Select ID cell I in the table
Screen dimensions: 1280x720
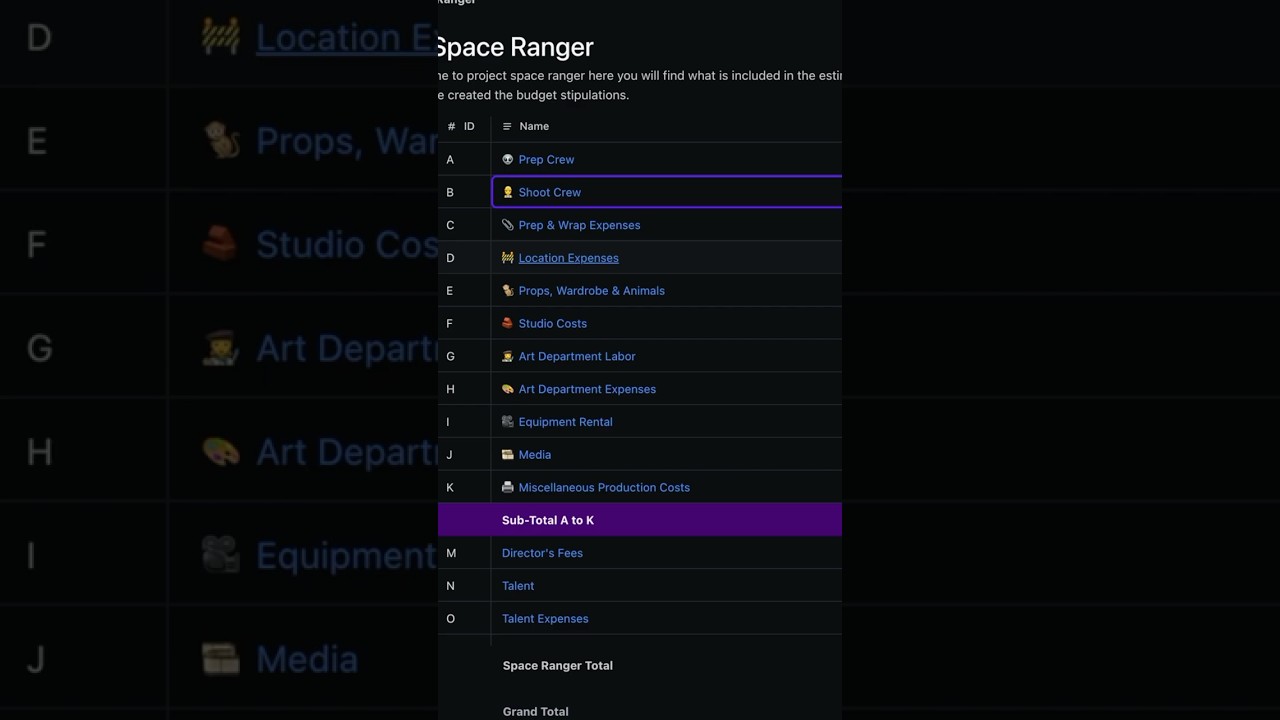coord(464,422)
